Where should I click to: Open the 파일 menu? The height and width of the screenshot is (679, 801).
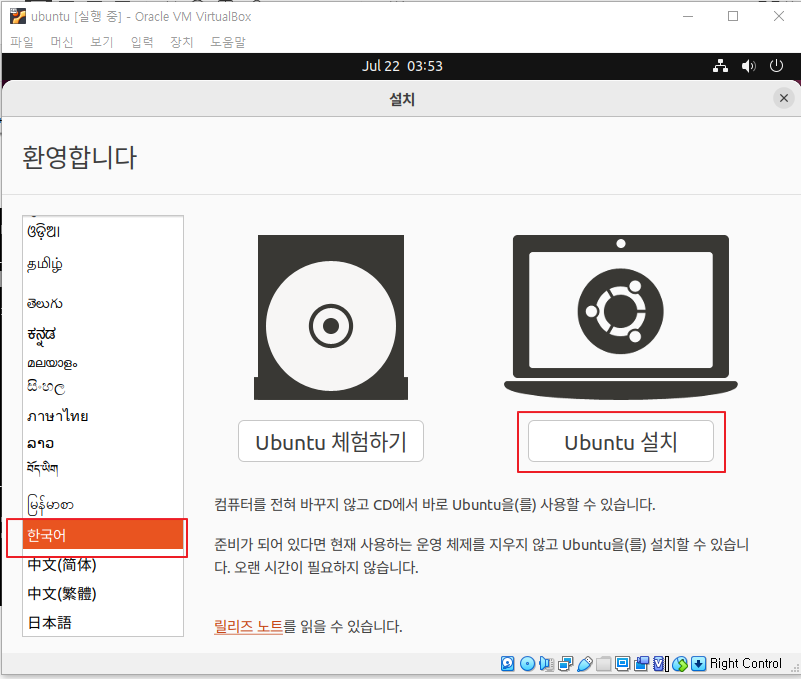coord(22,42)
